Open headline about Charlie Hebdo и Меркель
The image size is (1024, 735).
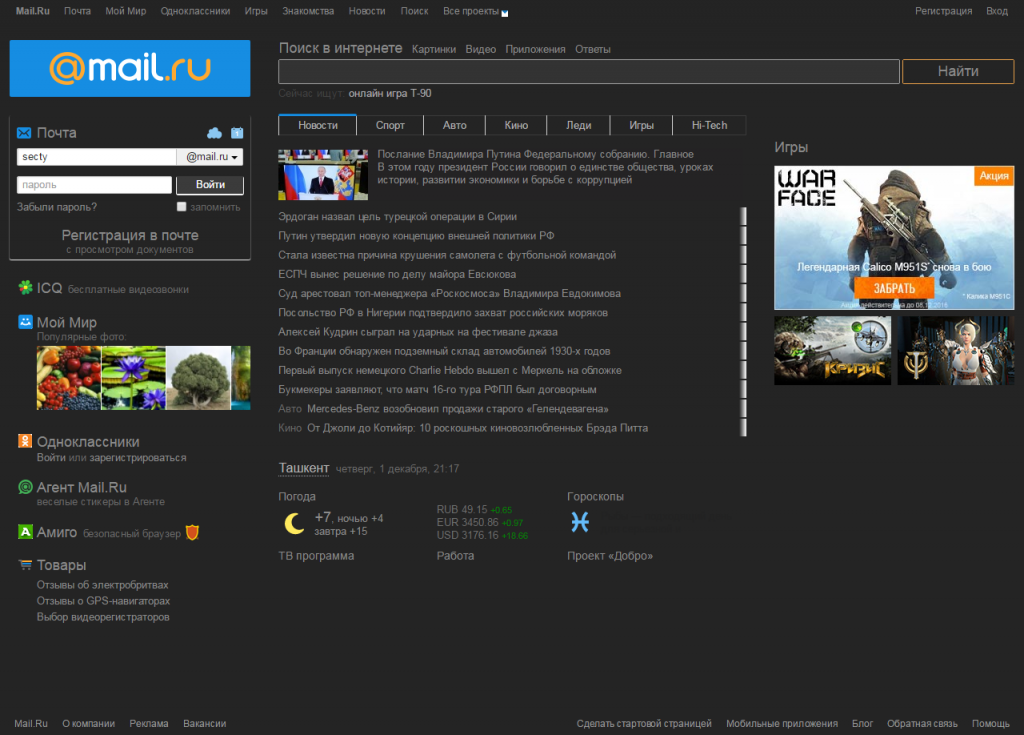tap(450, 370)
